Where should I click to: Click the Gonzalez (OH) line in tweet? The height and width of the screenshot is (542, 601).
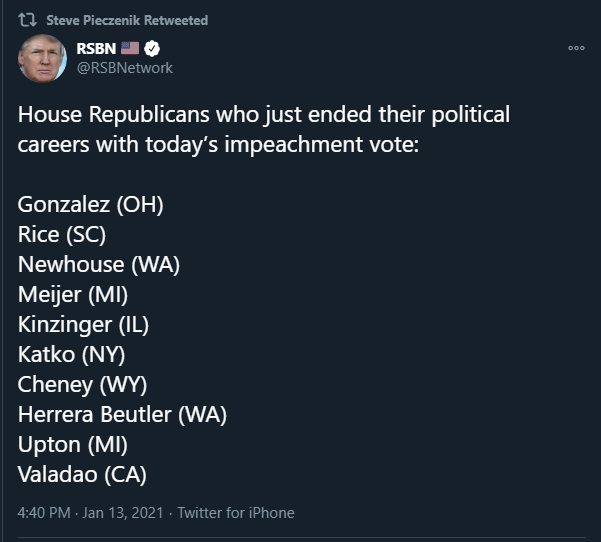(x=90, y=205)
